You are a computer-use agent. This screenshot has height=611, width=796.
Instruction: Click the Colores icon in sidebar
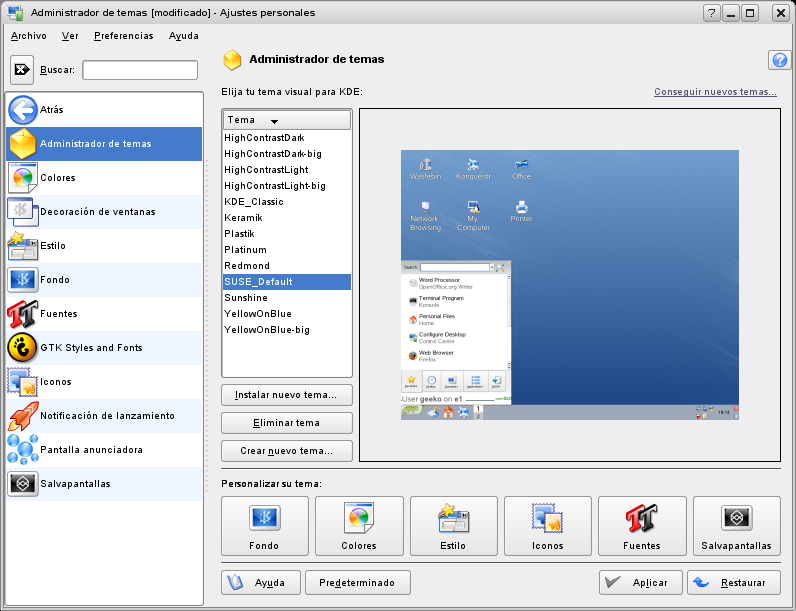pyautogui.click(x=22, y=178)
